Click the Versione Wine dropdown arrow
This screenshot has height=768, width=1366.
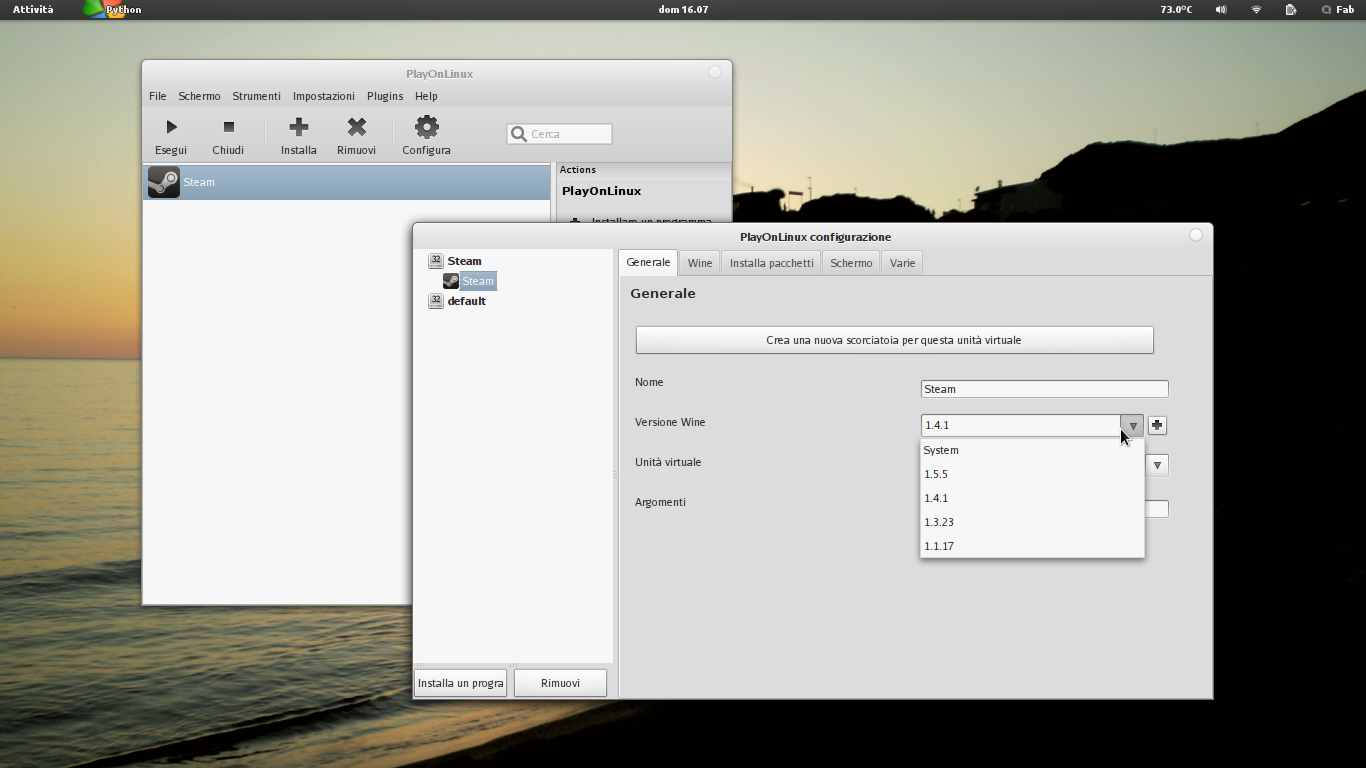(1132, 425)
